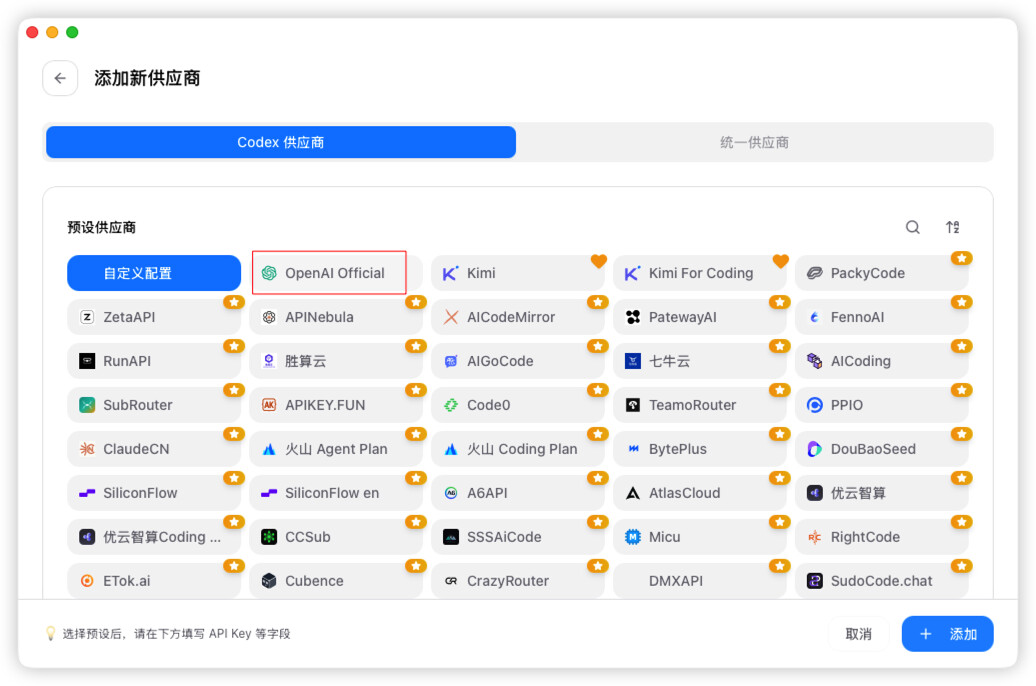Pick the ETok.ai provider

click(x=154, y=581)
